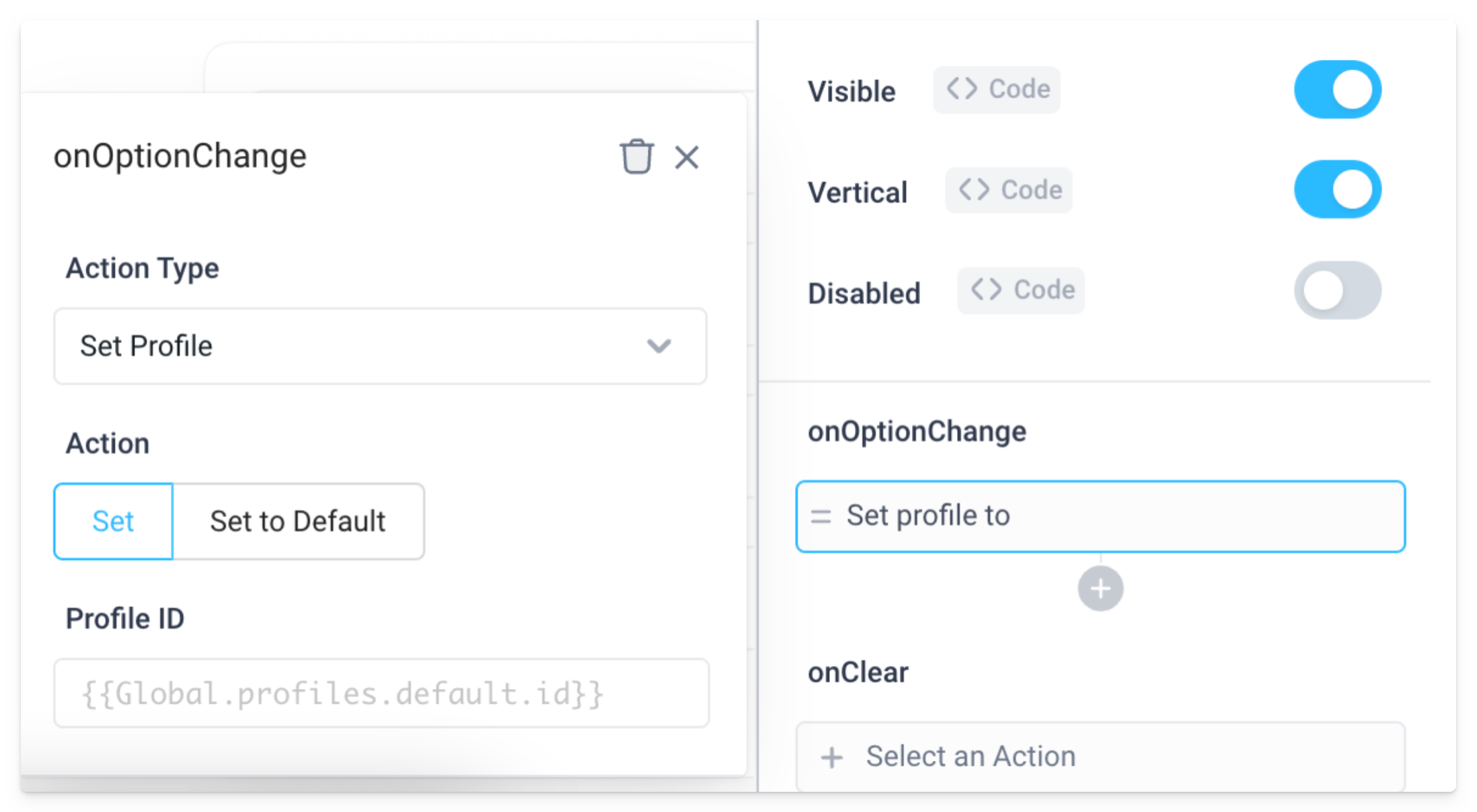Click the drag handle on the Set profile to entry

(x=820, y=516)
